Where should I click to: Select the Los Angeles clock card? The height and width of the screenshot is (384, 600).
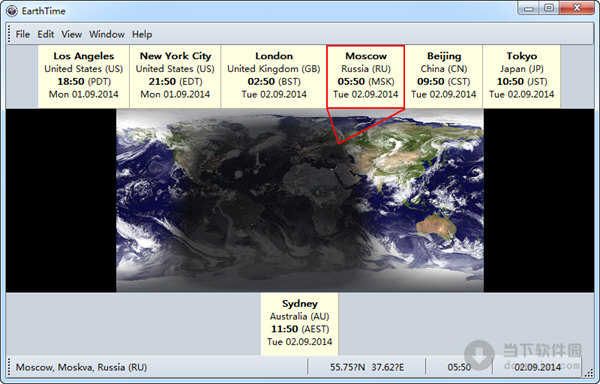(x=84, y=76)
